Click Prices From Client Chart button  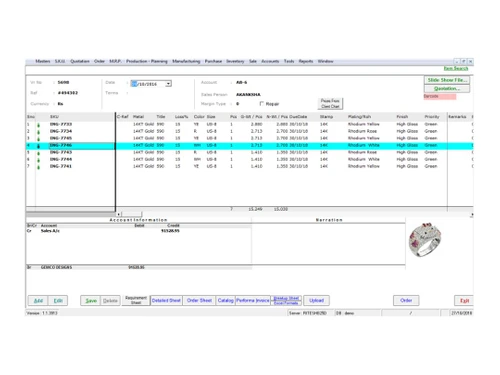pos(330,103)
